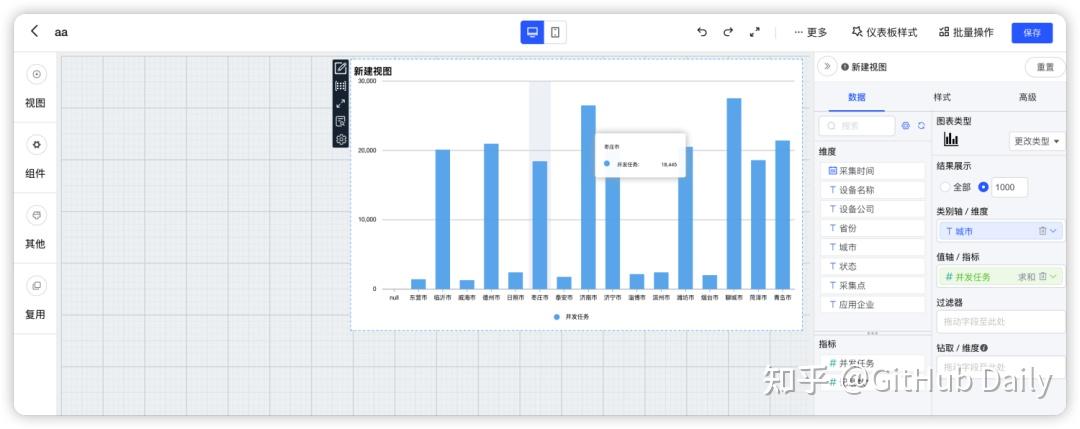Click the 聊城市 bar in chart
Viewport: 1080px width, 429px height.
click(734, 193)
